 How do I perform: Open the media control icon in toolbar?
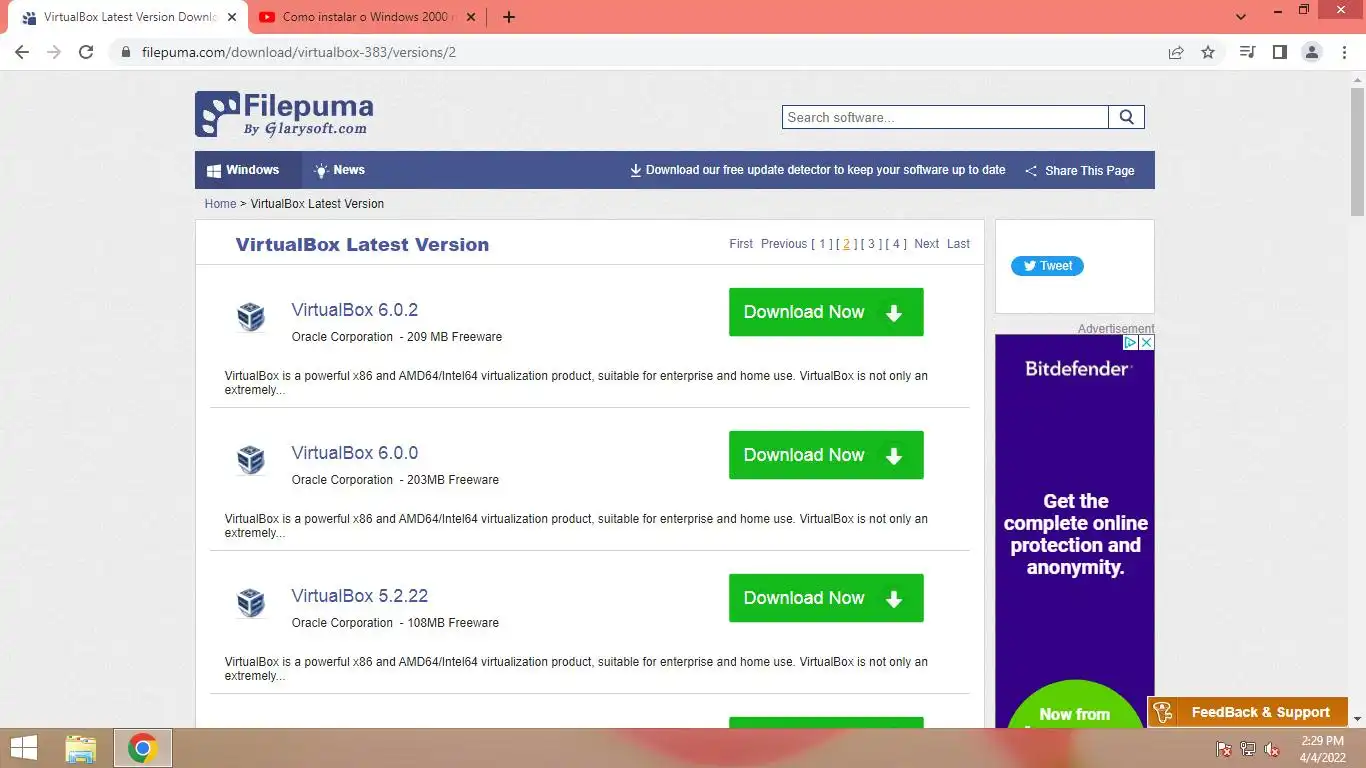[x=1247, y=52]
